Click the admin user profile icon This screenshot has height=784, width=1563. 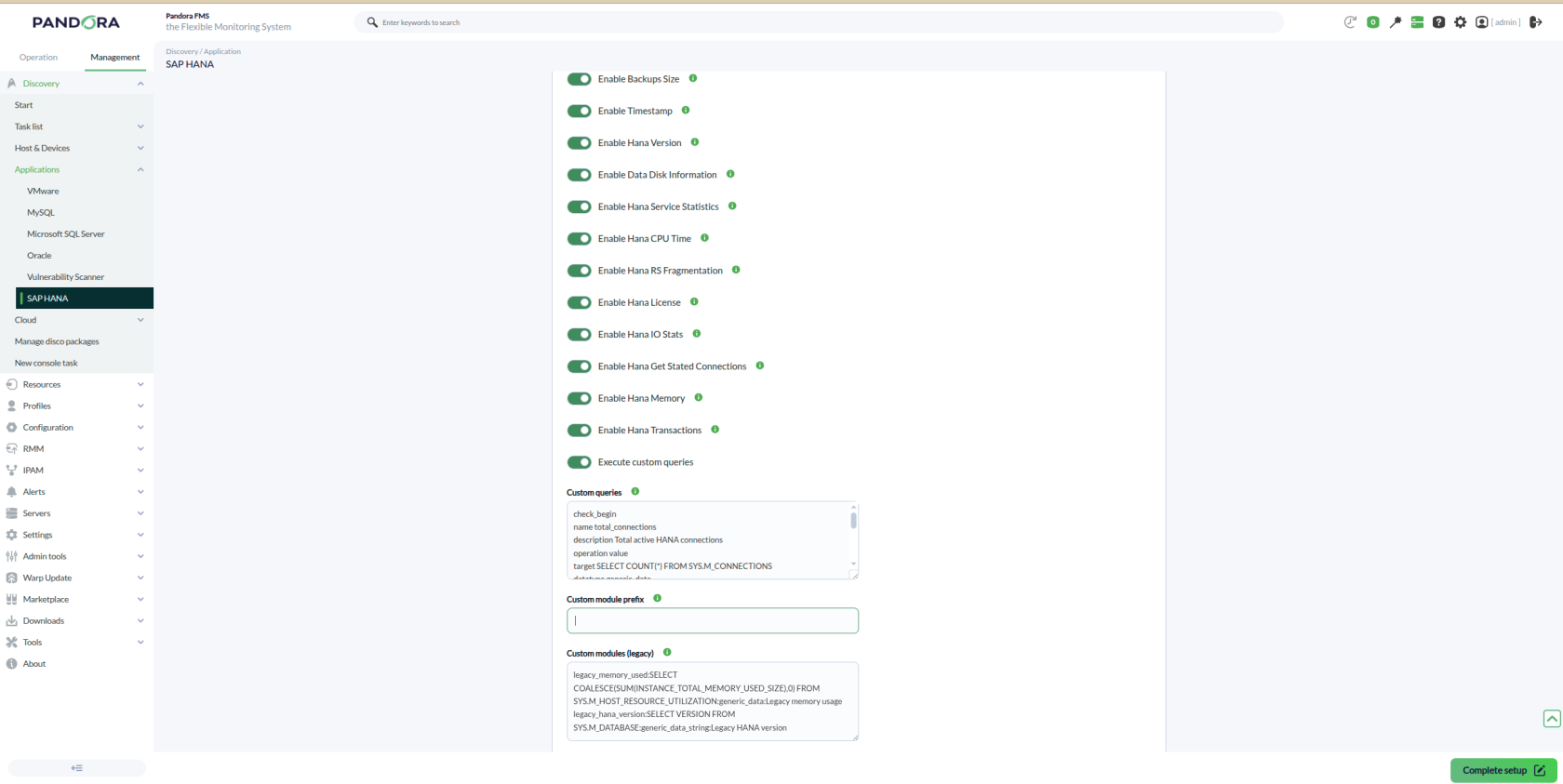tap(1482, 22)
